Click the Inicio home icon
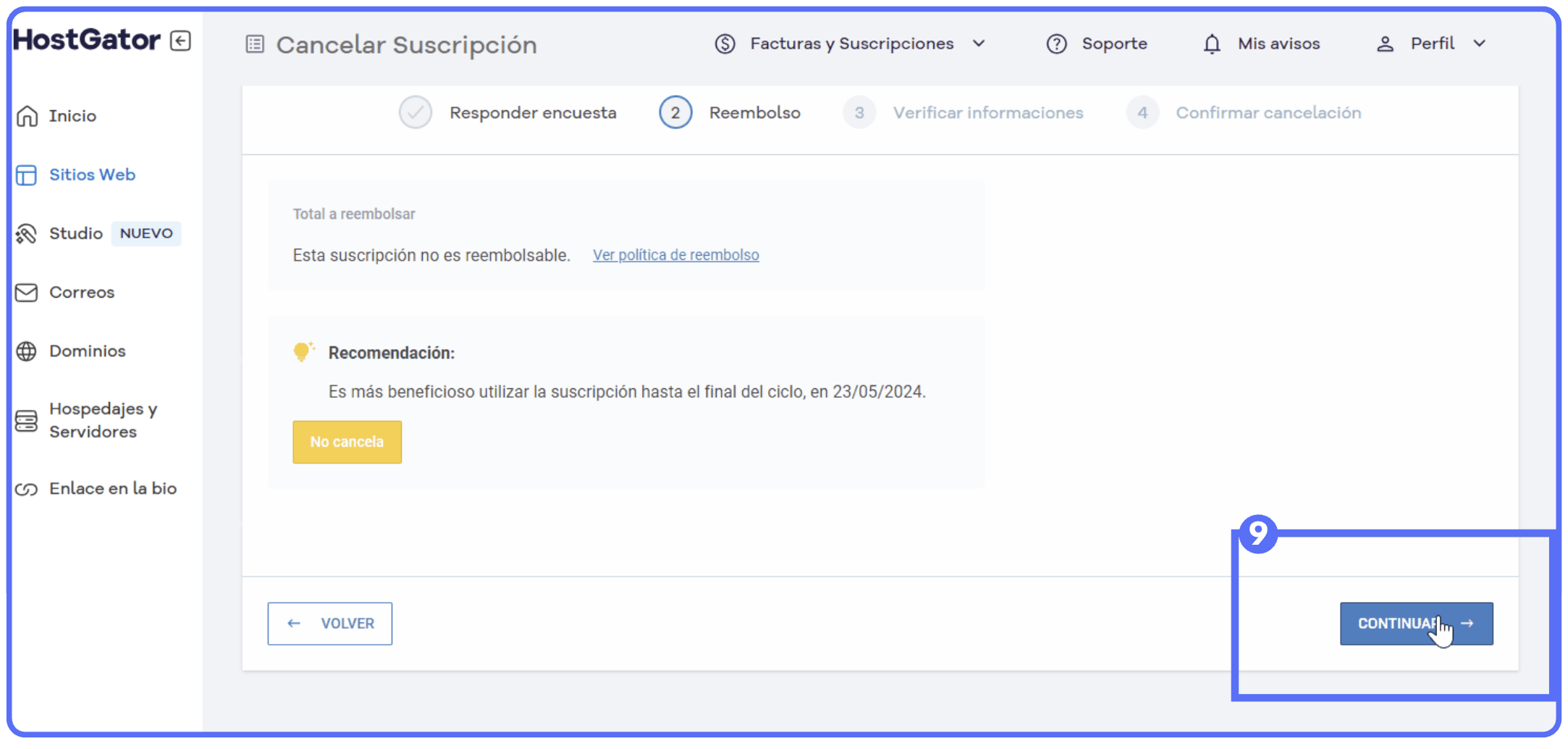 (27, 116)
